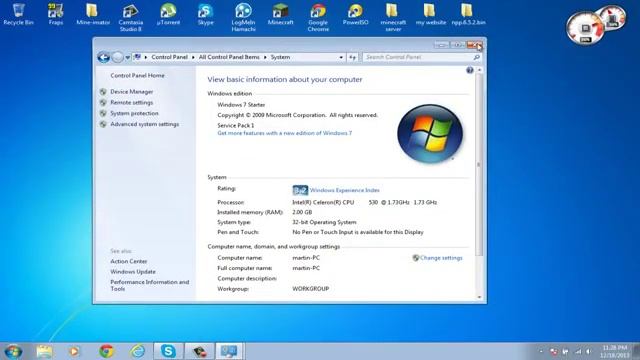This screenshot has width=640, height=360.
Task: Open the minecraft server folder
Action: click(x=393, y=18)
